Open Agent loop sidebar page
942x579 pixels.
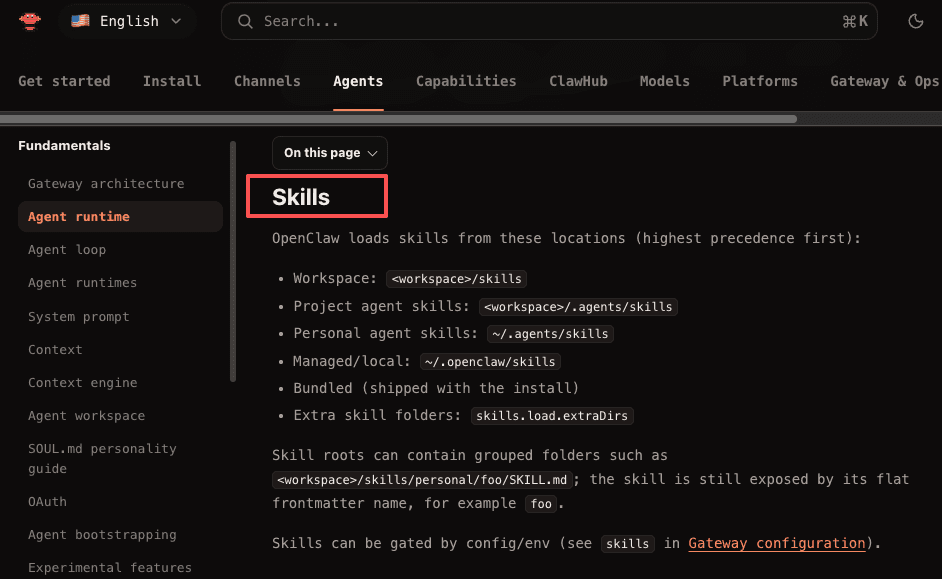(67, 250)
